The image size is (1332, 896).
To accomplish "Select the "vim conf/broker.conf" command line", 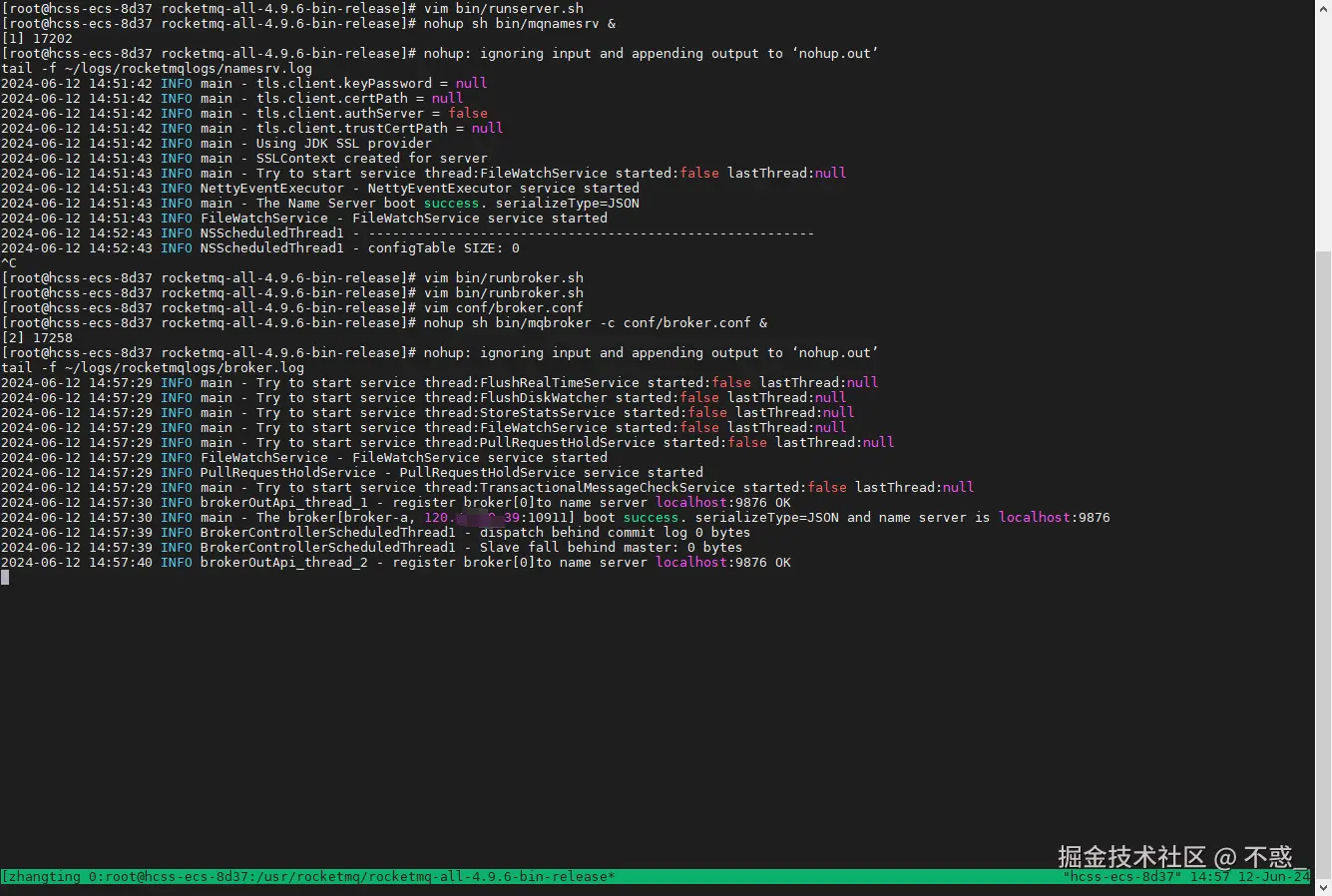I will pyautogui.click(x=292, y=307).
